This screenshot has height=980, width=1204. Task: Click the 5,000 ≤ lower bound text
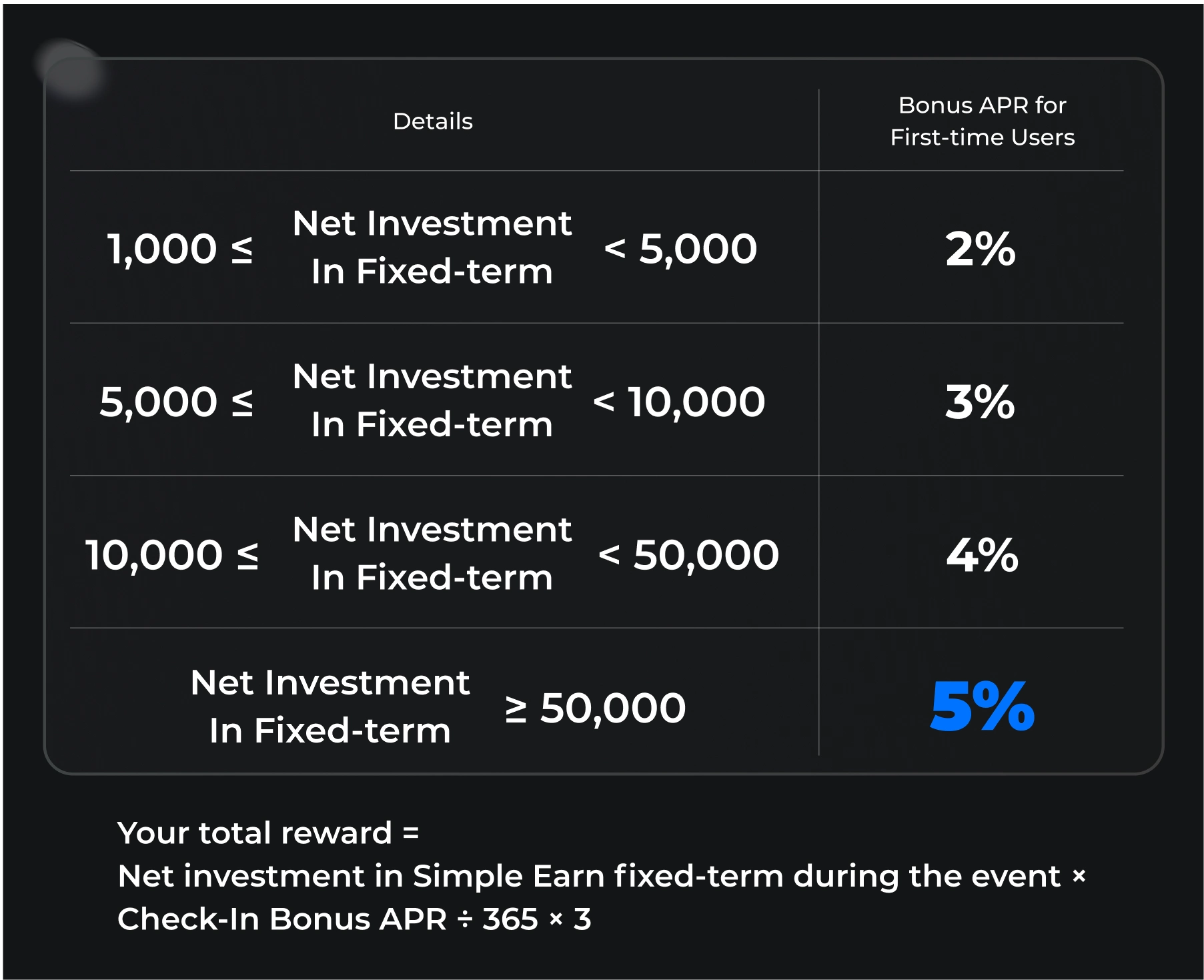point(176,402)
